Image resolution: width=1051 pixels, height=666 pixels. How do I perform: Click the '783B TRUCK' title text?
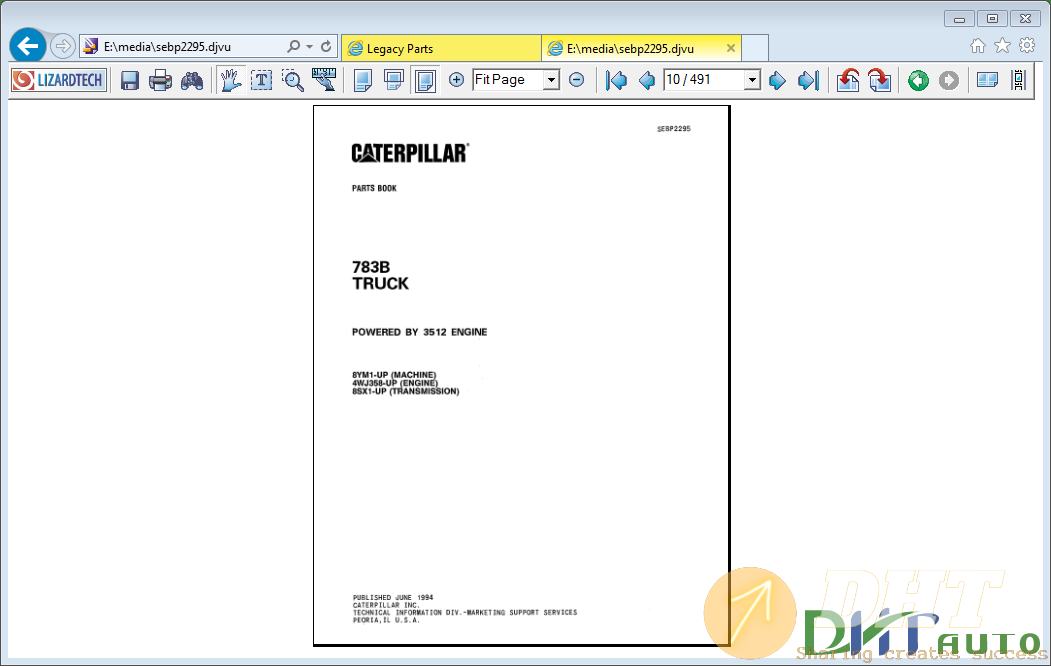[x=380, y=275]
